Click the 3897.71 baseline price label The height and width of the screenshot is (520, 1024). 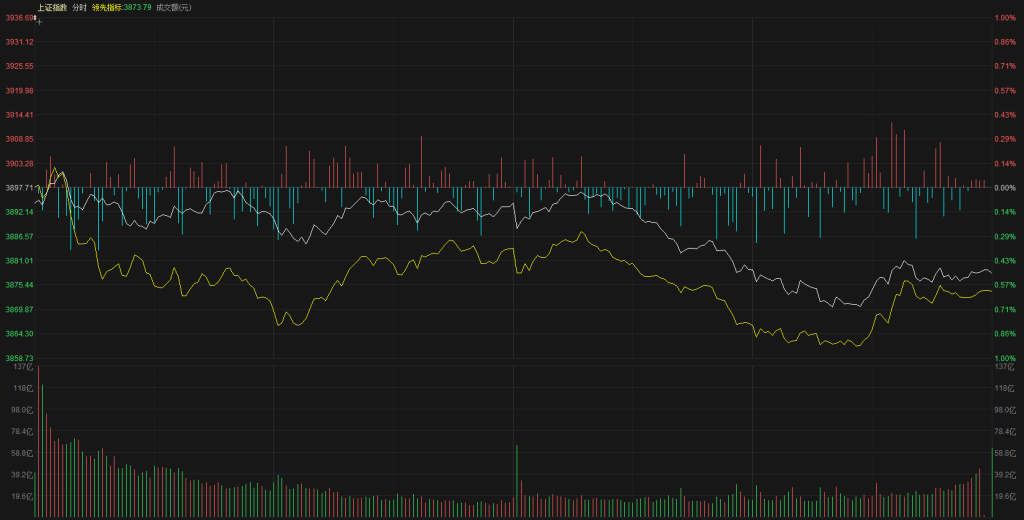tap(18, 187)
